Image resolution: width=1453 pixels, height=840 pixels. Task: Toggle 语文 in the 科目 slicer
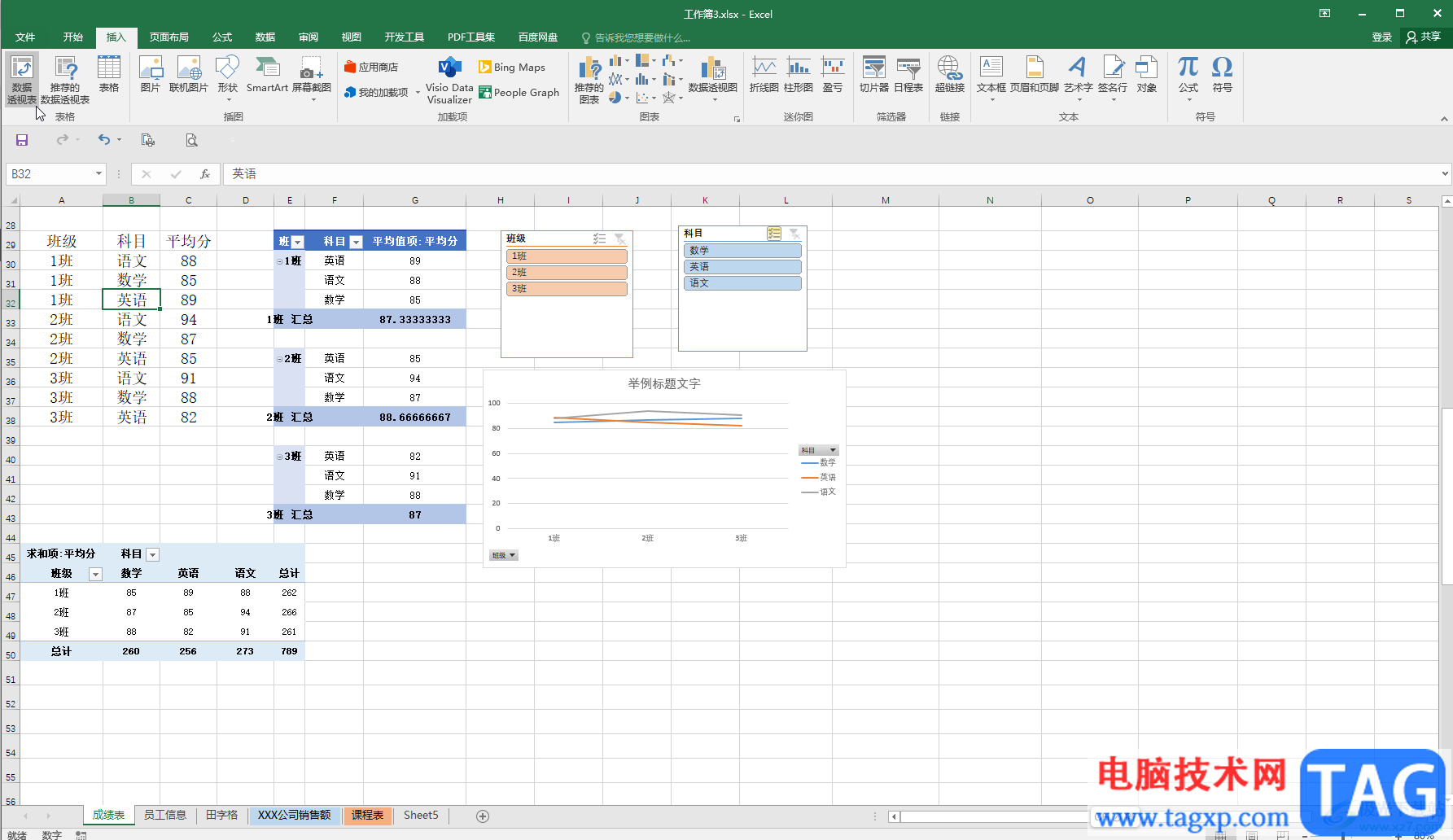(x=742, y=283)
